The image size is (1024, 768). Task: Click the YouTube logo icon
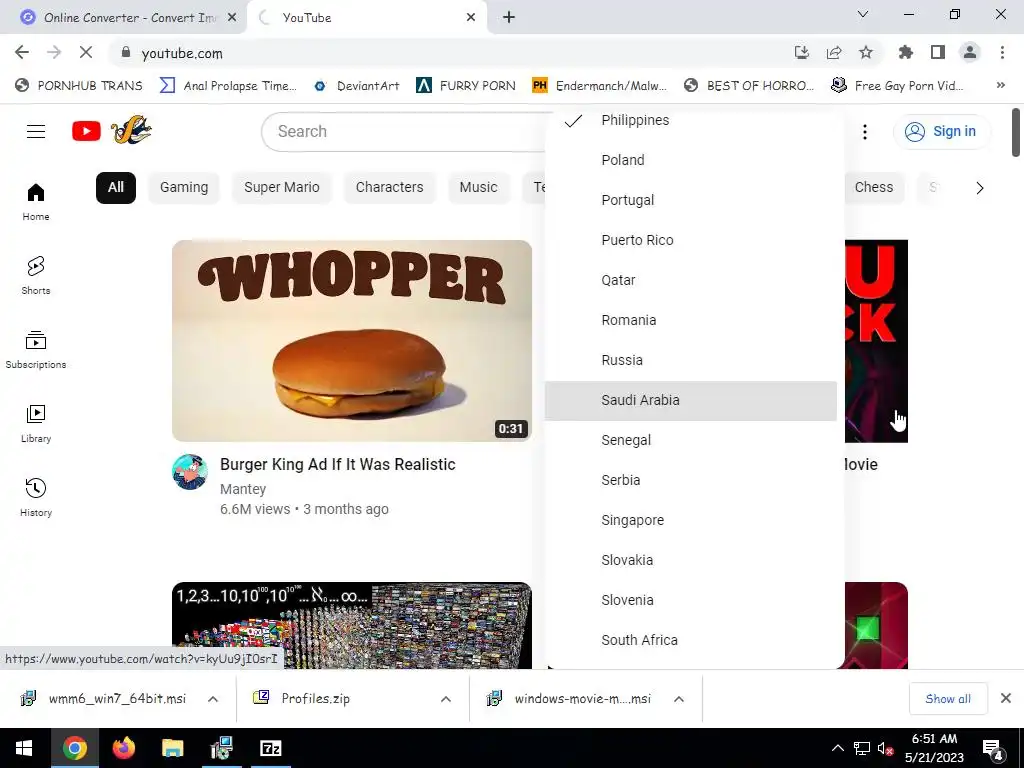click(86, 131)
